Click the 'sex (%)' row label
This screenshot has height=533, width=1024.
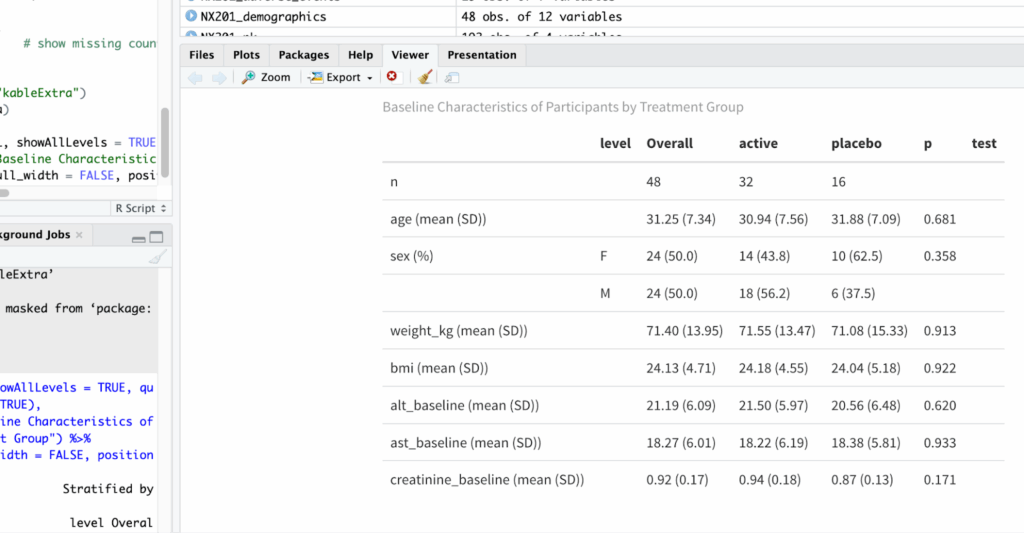[411, 256]
